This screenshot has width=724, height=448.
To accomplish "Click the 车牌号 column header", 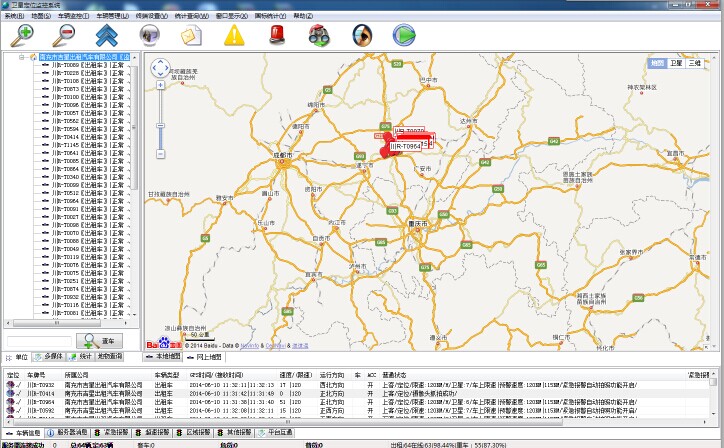I will [x=36, y=375].
